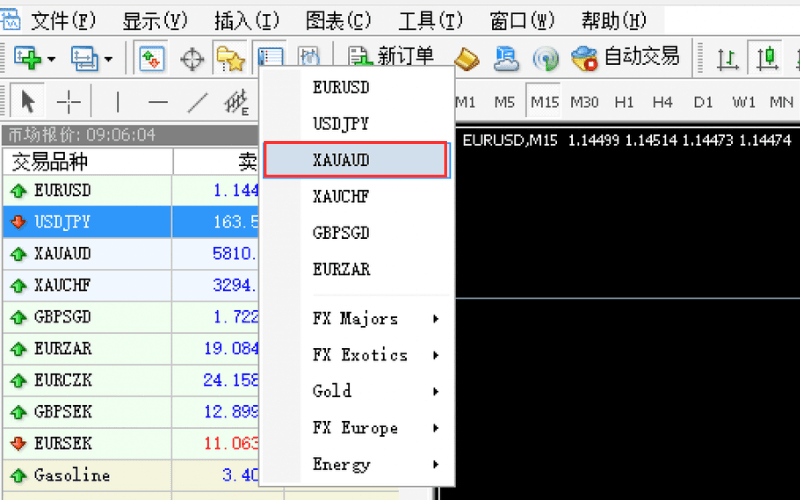Choose EURZAR in the popup menu
The image size is (800, 500).
point(356,269)
